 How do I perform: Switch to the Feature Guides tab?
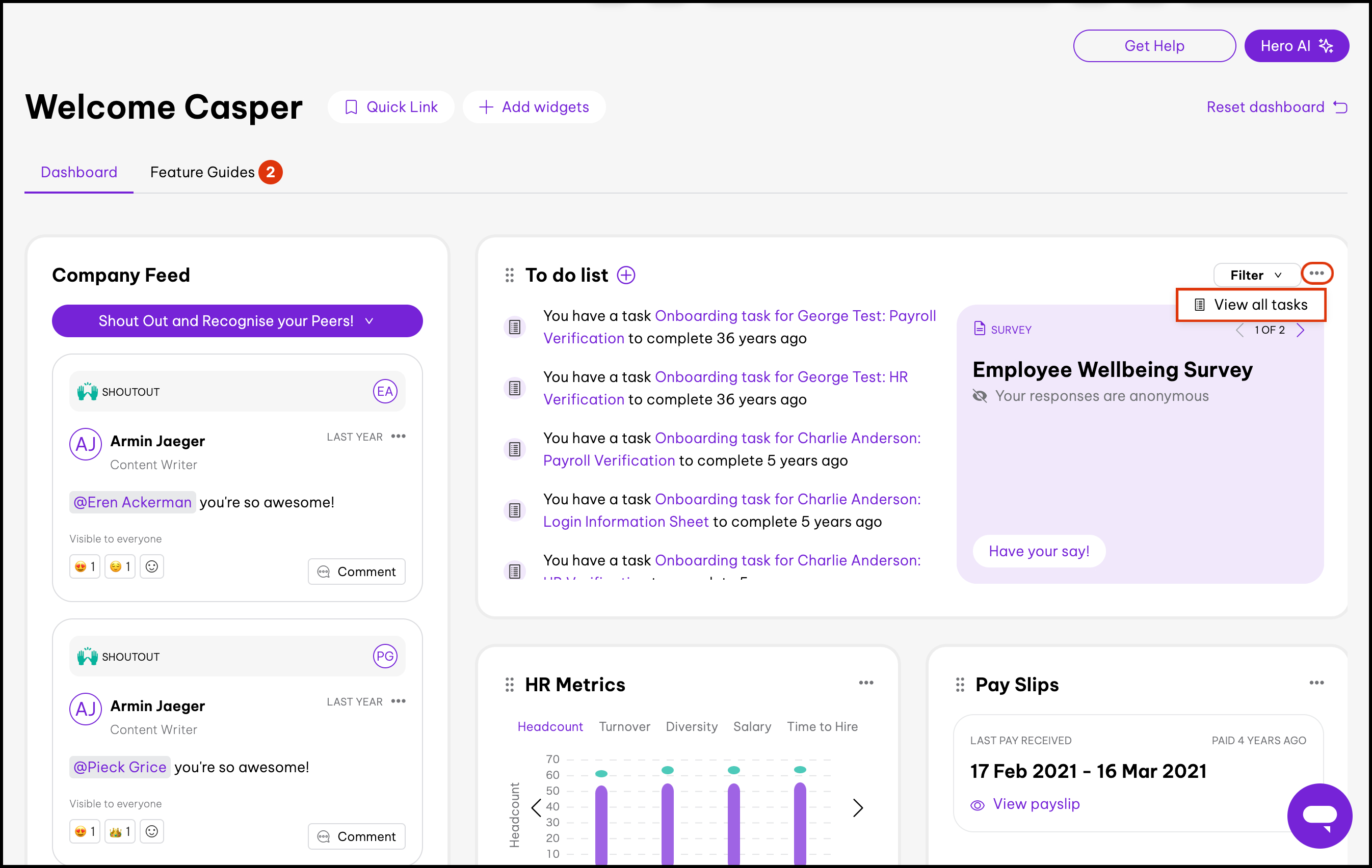202,172
